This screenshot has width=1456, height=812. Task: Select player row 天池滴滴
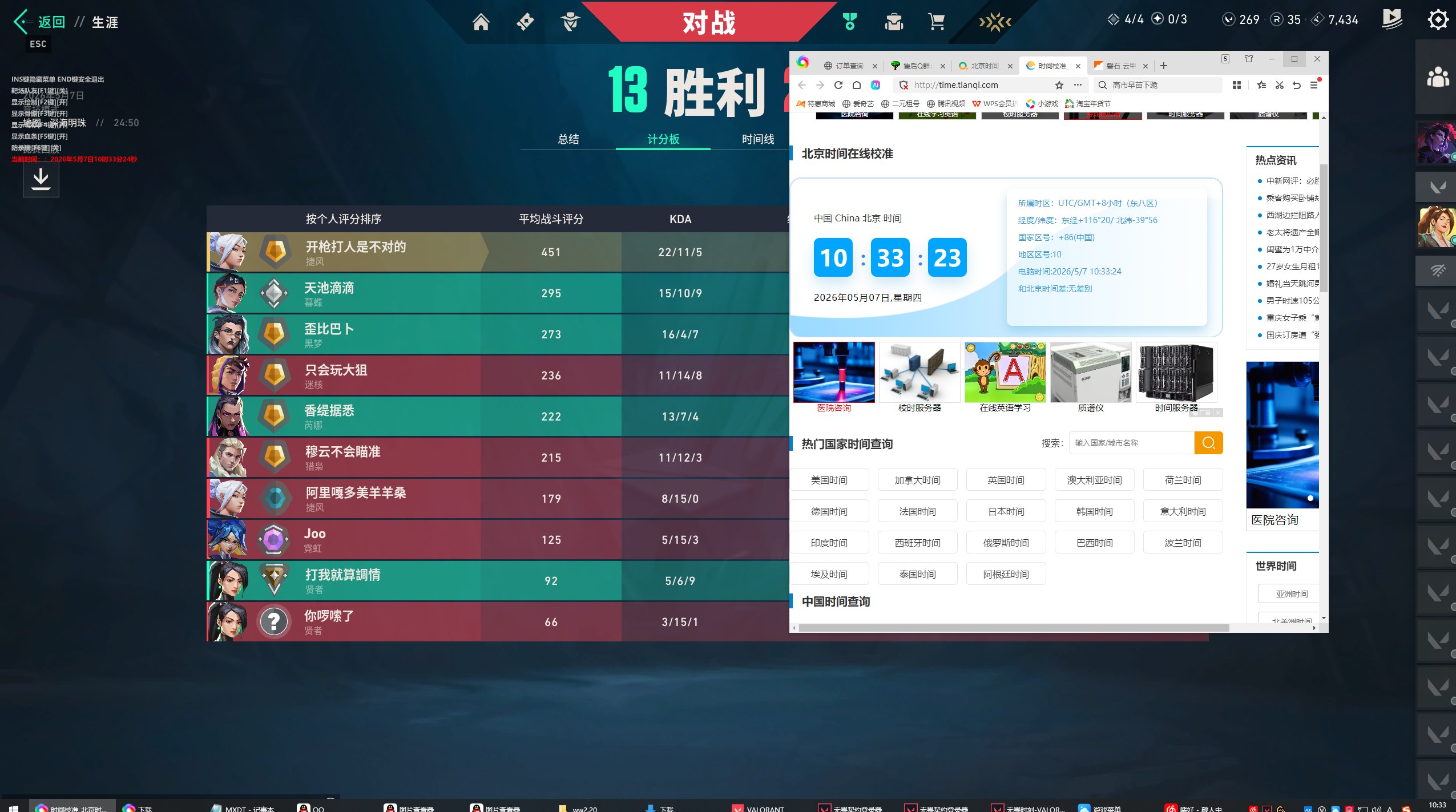tap(498, 293)
